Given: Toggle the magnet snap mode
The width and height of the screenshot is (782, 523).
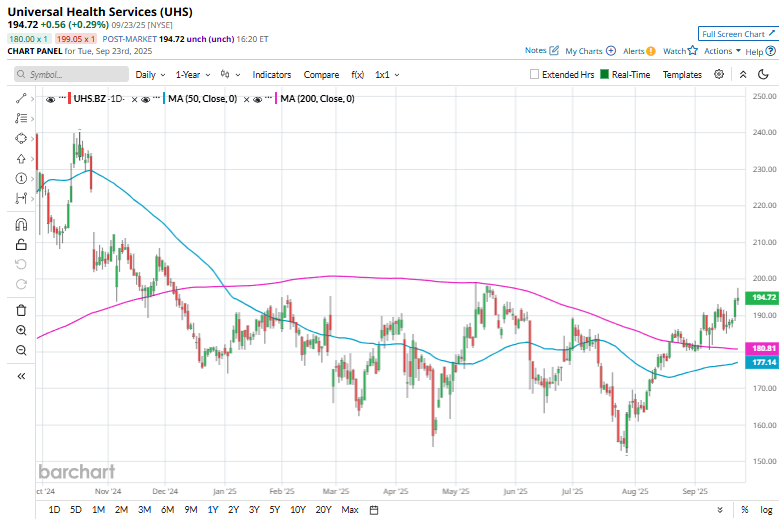Looking at the screenshot, I should tap(21, 225).
